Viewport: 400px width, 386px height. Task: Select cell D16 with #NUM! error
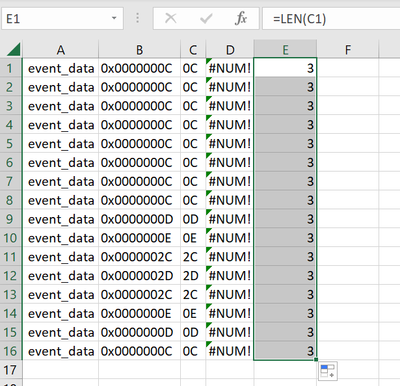[x=230, y=351]
